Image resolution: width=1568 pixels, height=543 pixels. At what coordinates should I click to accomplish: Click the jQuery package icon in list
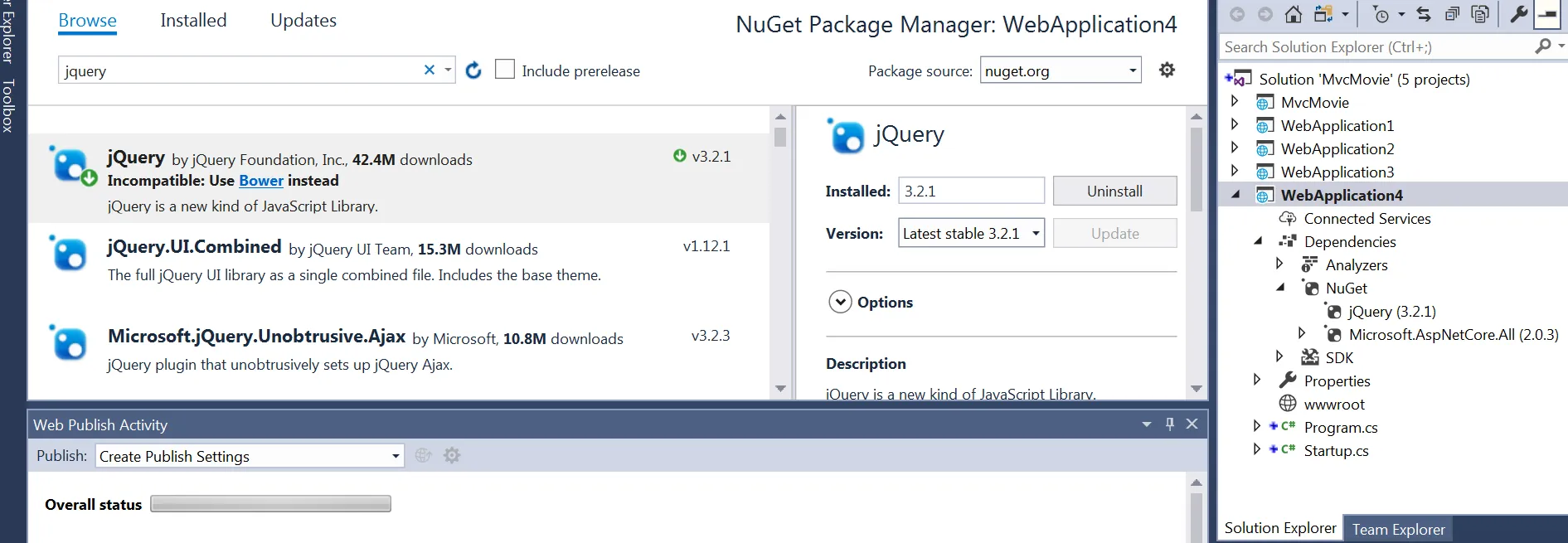coord(70,165)
